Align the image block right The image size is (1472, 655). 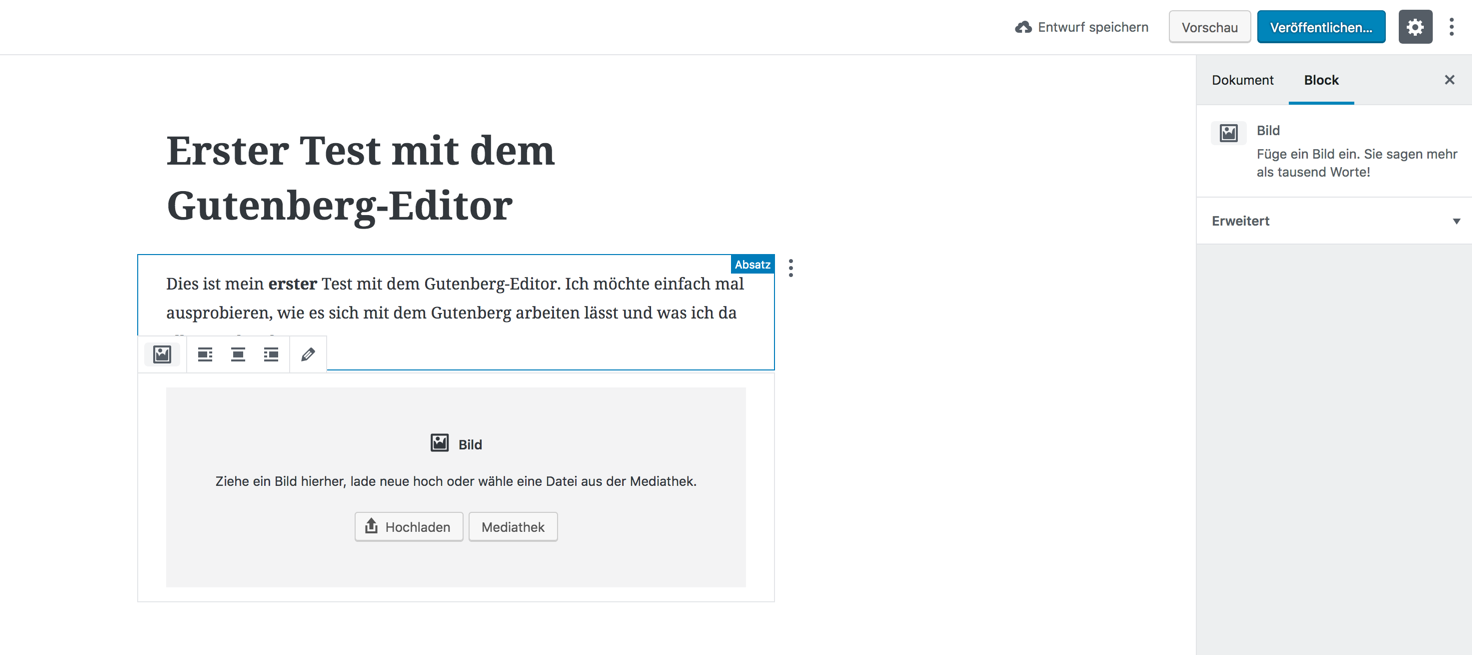(271, 354)
